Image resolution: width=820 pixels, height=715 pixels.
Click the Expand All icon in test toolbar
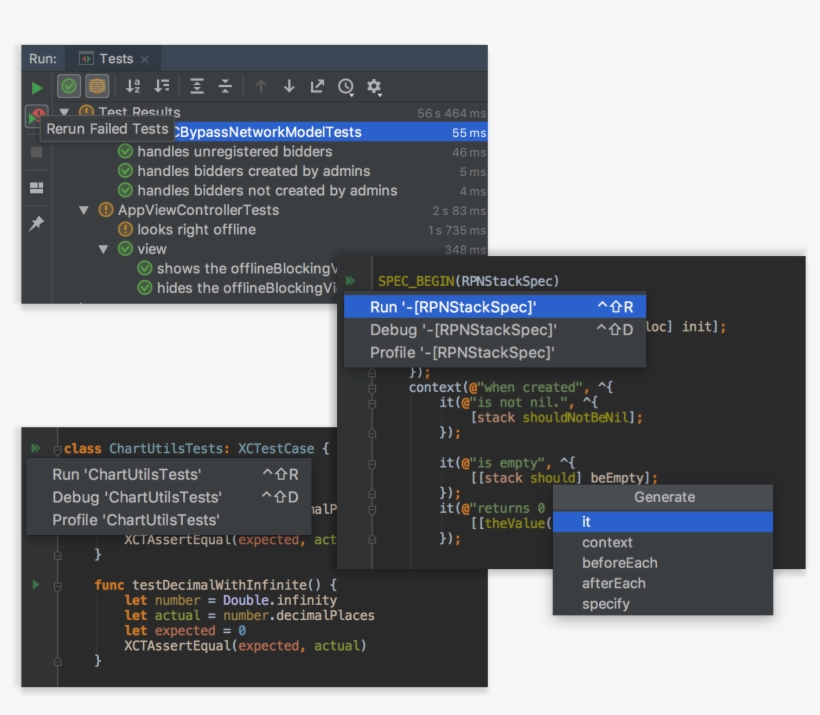(x=198, y=86)
